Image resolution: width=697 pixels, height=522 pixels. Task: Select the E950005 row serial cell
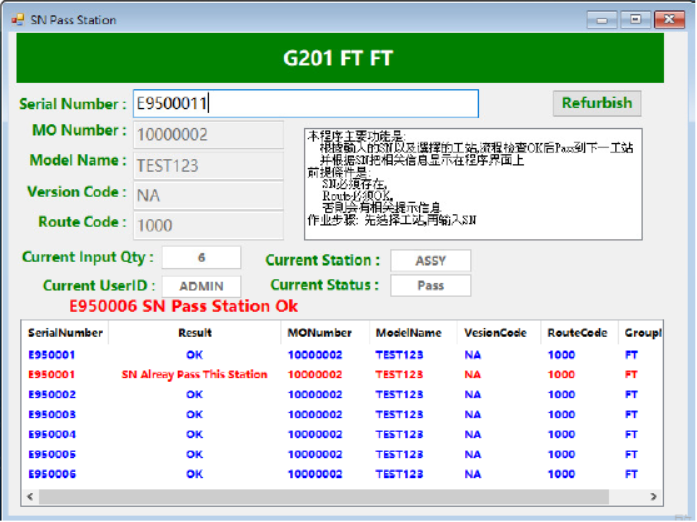[52, 454]
